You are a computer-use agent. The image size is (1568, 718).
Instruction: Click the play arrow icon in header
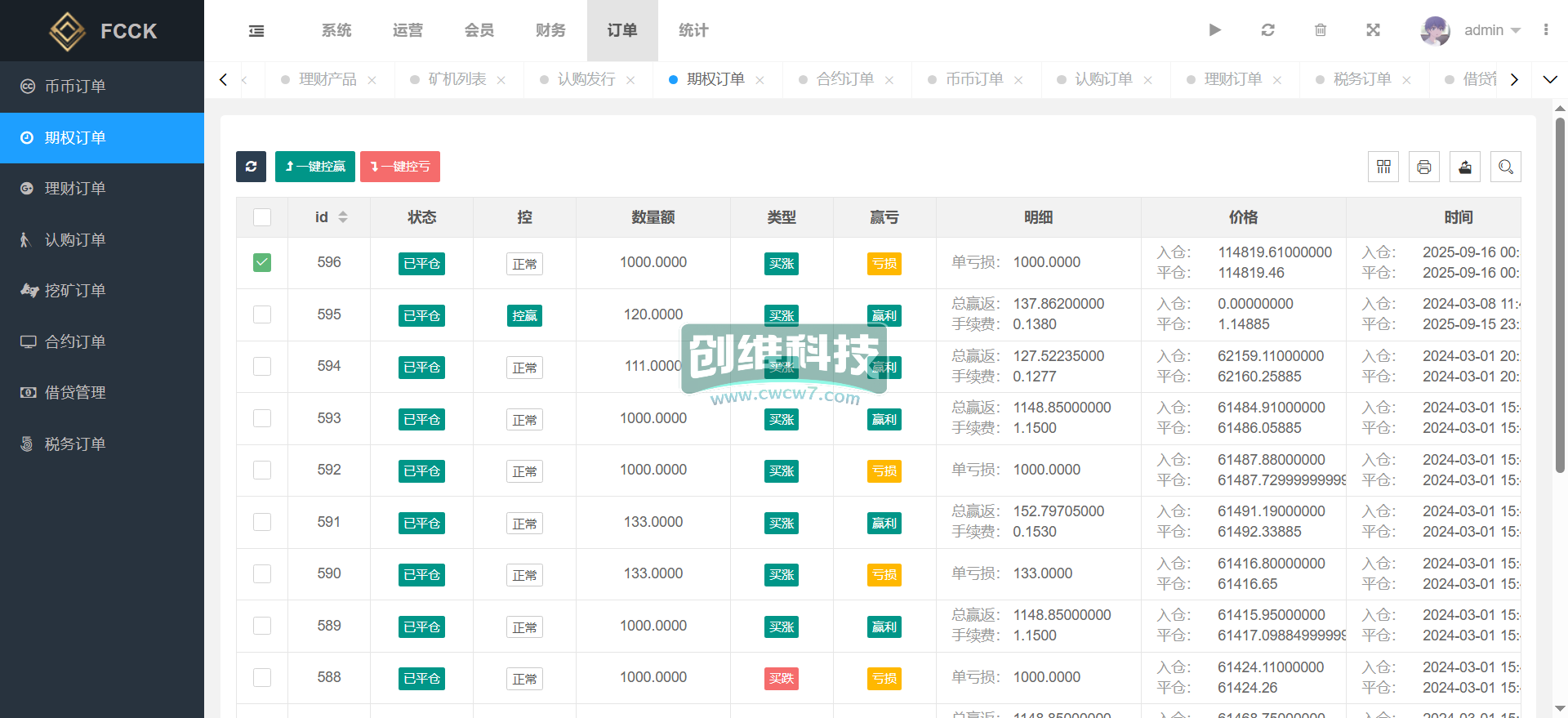(x=1214, y=30)
